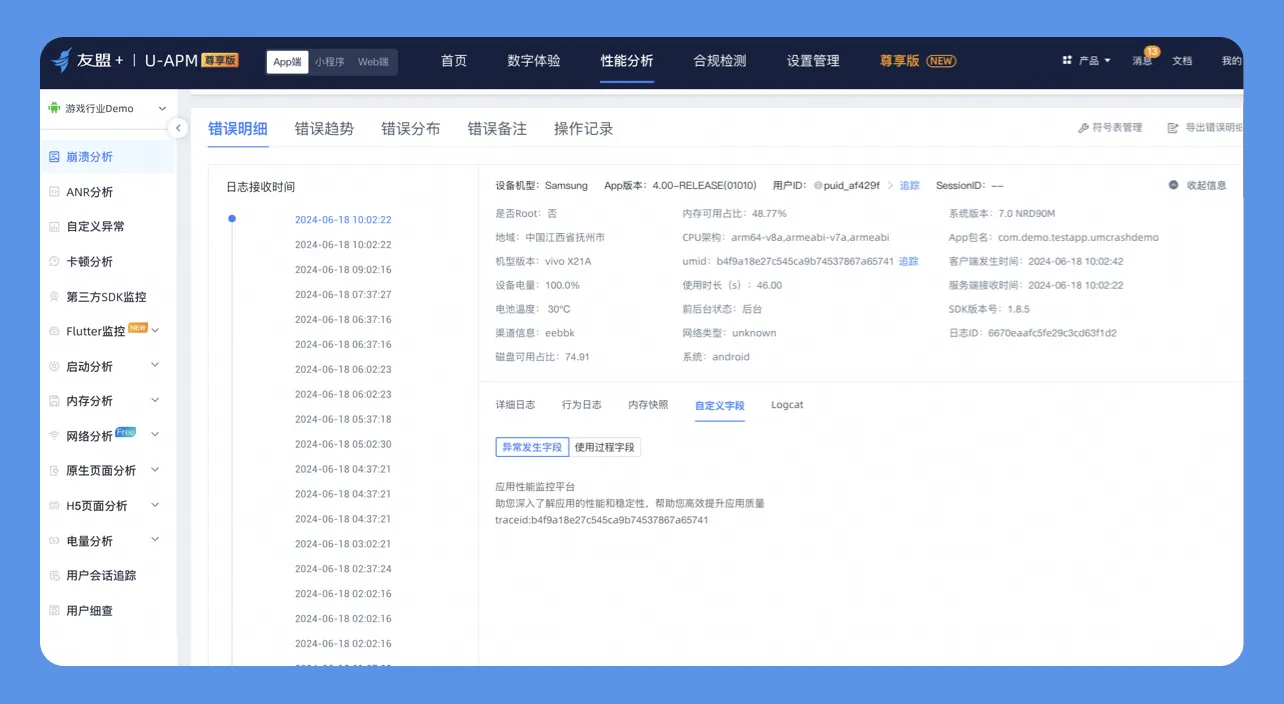Open the 性能分析 navigation item

627,61
